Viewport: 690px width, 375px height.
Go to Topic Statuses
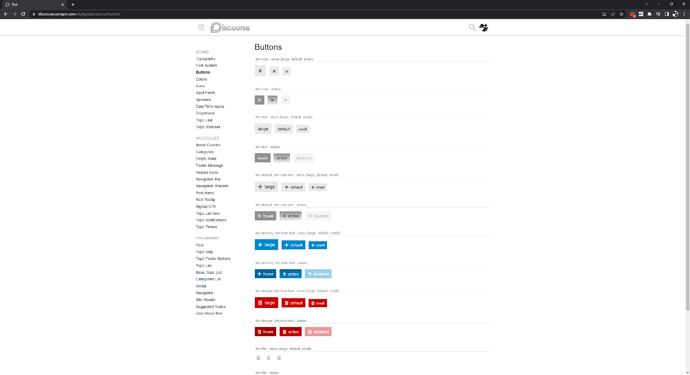pyautogui.click(x=208, y=127)
